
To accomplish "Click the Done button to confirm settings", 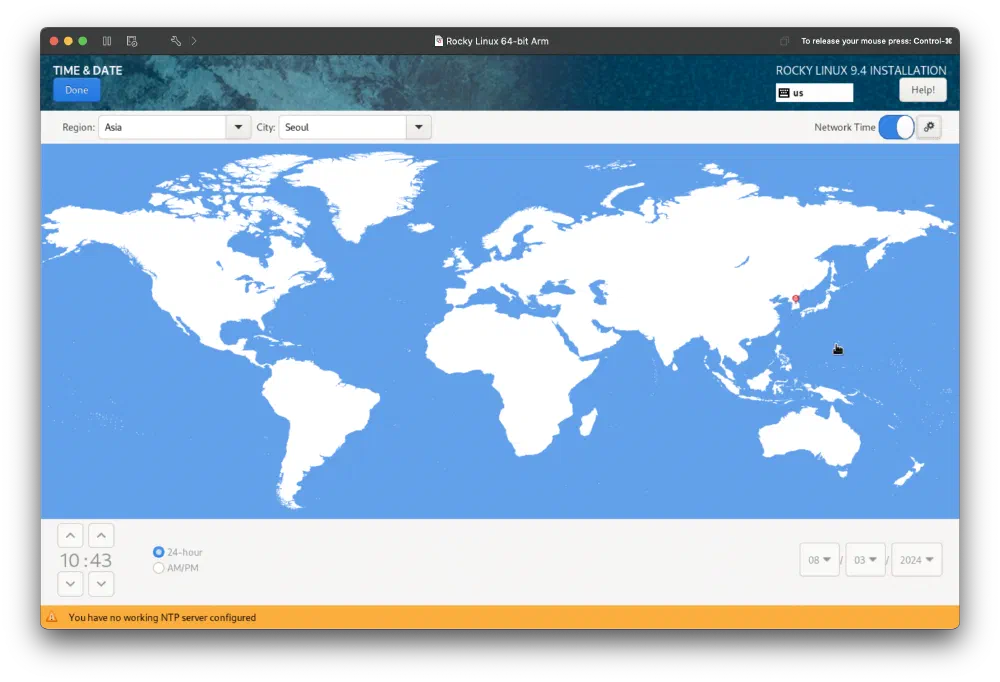I will tap(76, 89).
